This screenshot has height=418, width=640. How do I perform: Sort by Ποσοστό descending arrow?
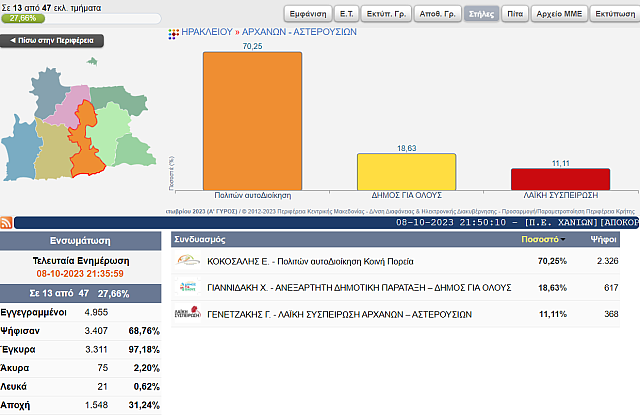[562, 240]
